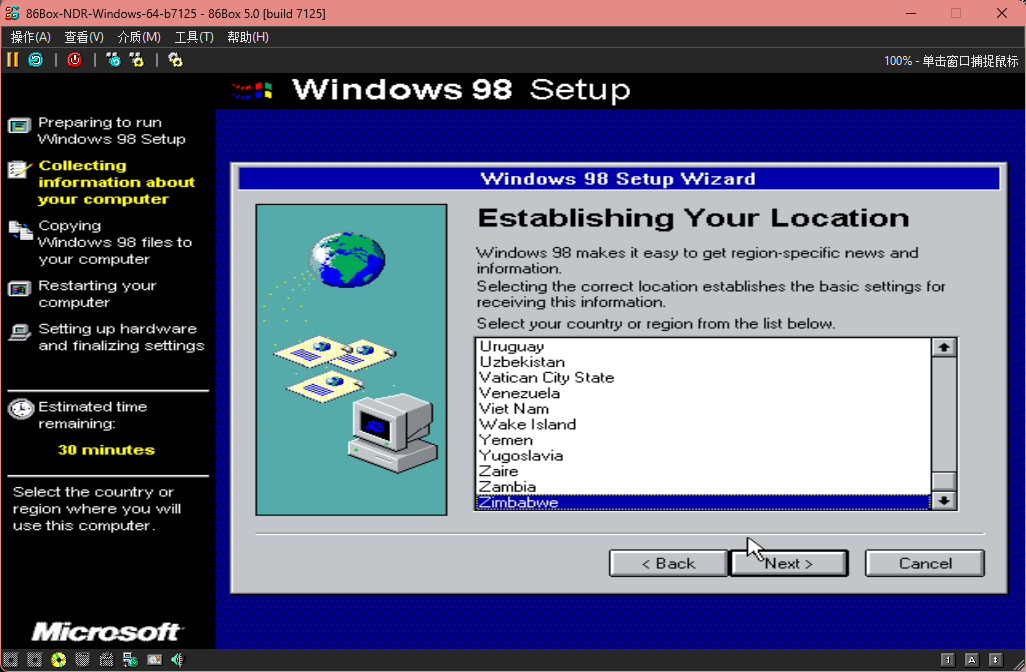This screenshot has height=672, width=1026.
Task: Click the CD-ROM drive status icon
Action: pos(59,660)
